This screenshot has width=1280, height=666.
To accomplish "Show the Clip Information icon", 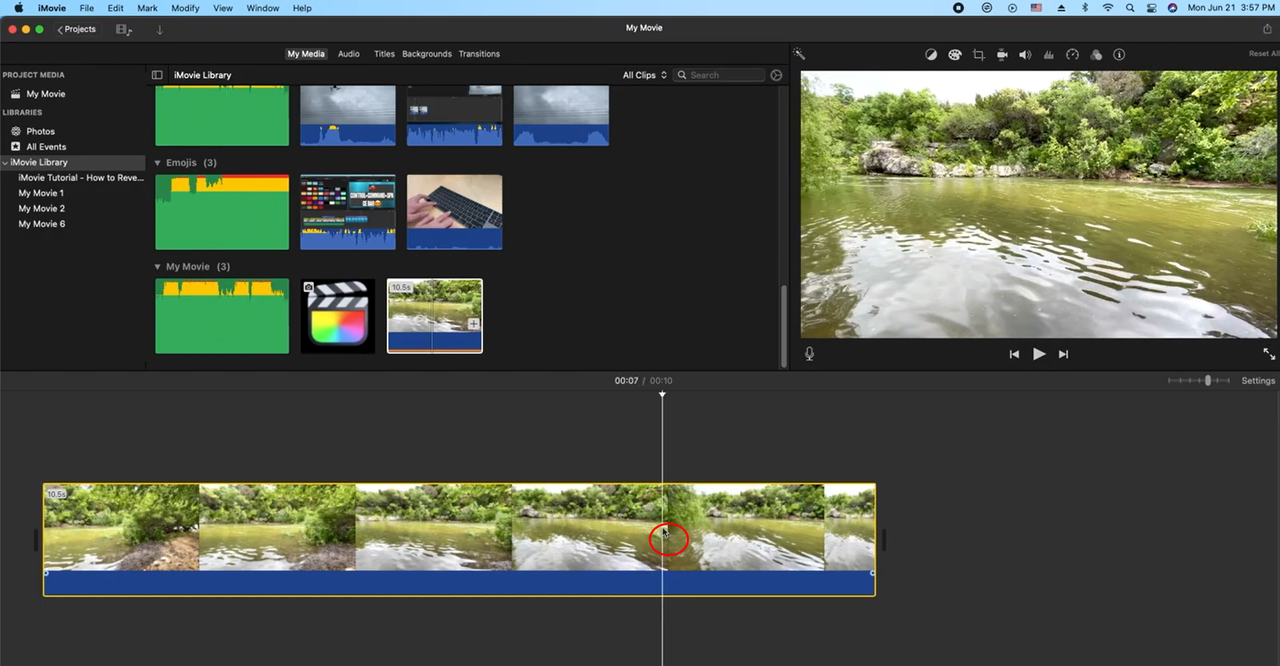I will tap(1119, 55).
